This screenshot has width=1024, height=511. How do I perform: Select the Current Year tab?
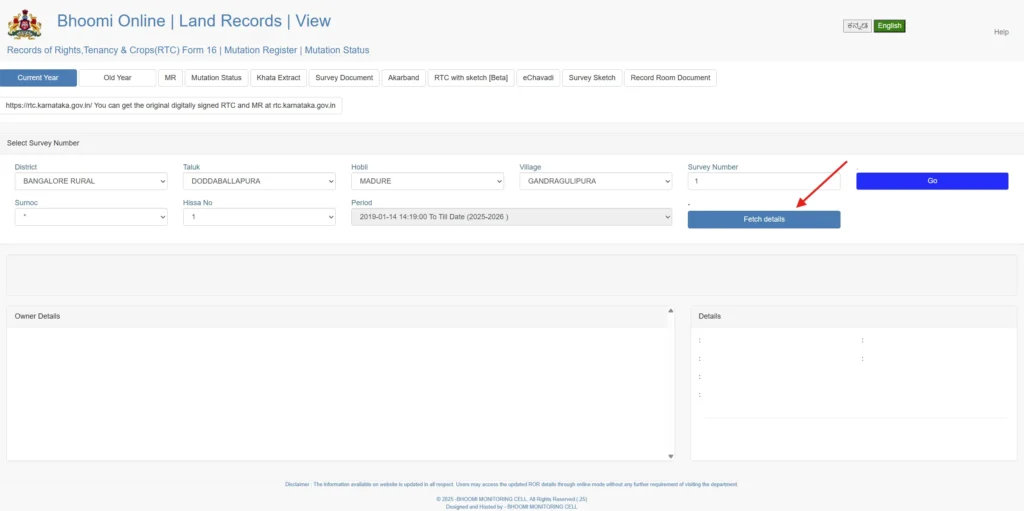pyautogui.click(x=38, y=78)
